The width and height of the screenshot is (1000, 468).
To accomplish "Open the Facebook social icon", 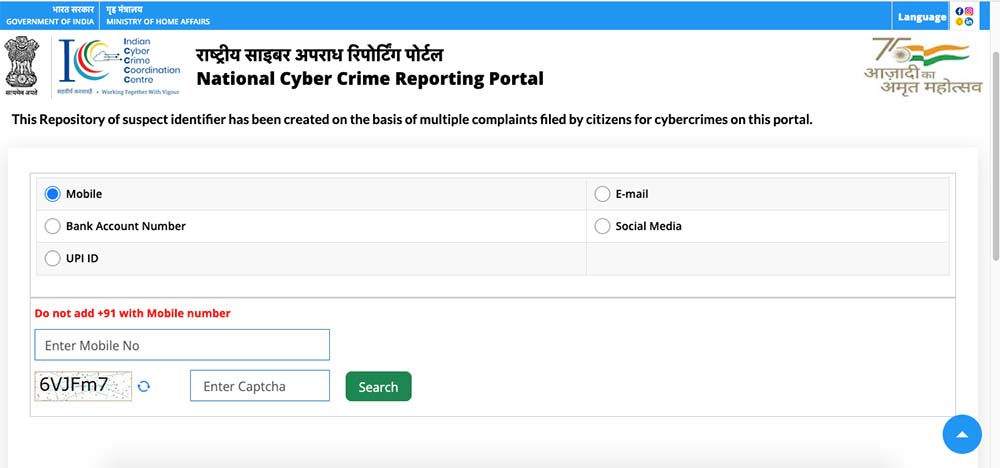I will [x=959, y=11].
